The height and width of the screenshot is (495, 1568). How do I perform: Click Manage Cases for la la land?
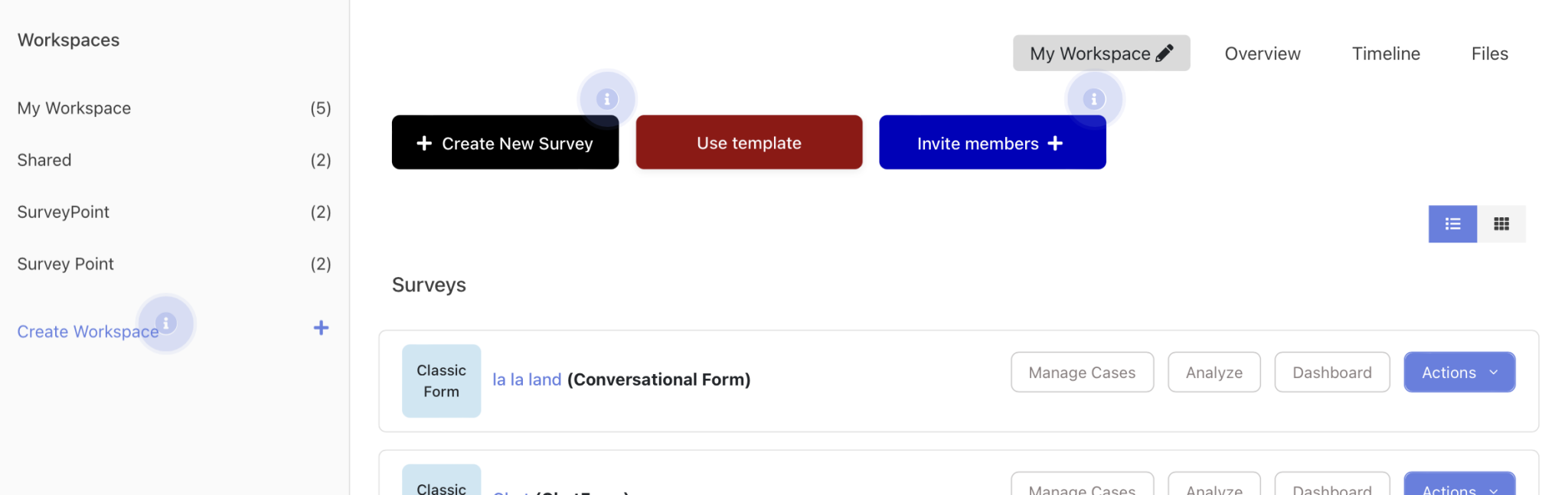click(x=1082, y=372)
